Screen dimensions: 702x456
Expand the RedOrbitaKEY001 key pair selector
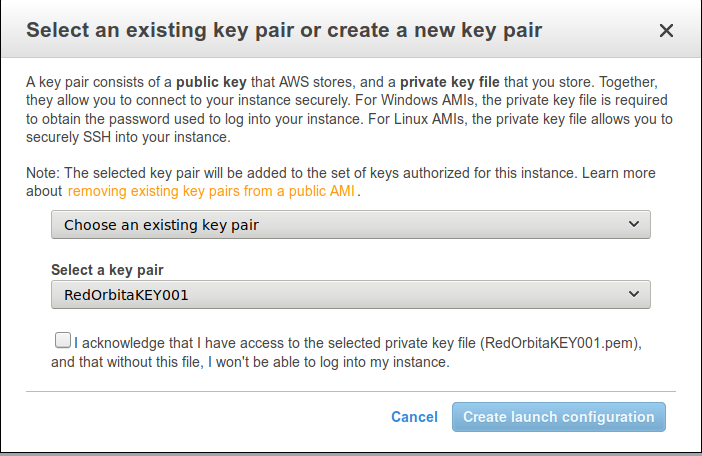pos(350,295)
